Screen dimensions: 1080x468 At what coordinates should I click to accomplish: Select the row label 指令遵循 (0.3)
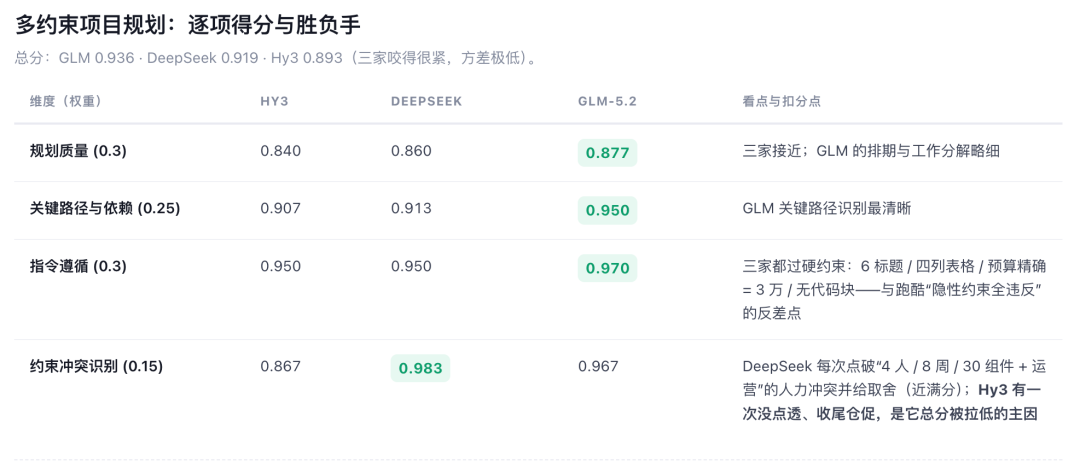tap(79, 266)
